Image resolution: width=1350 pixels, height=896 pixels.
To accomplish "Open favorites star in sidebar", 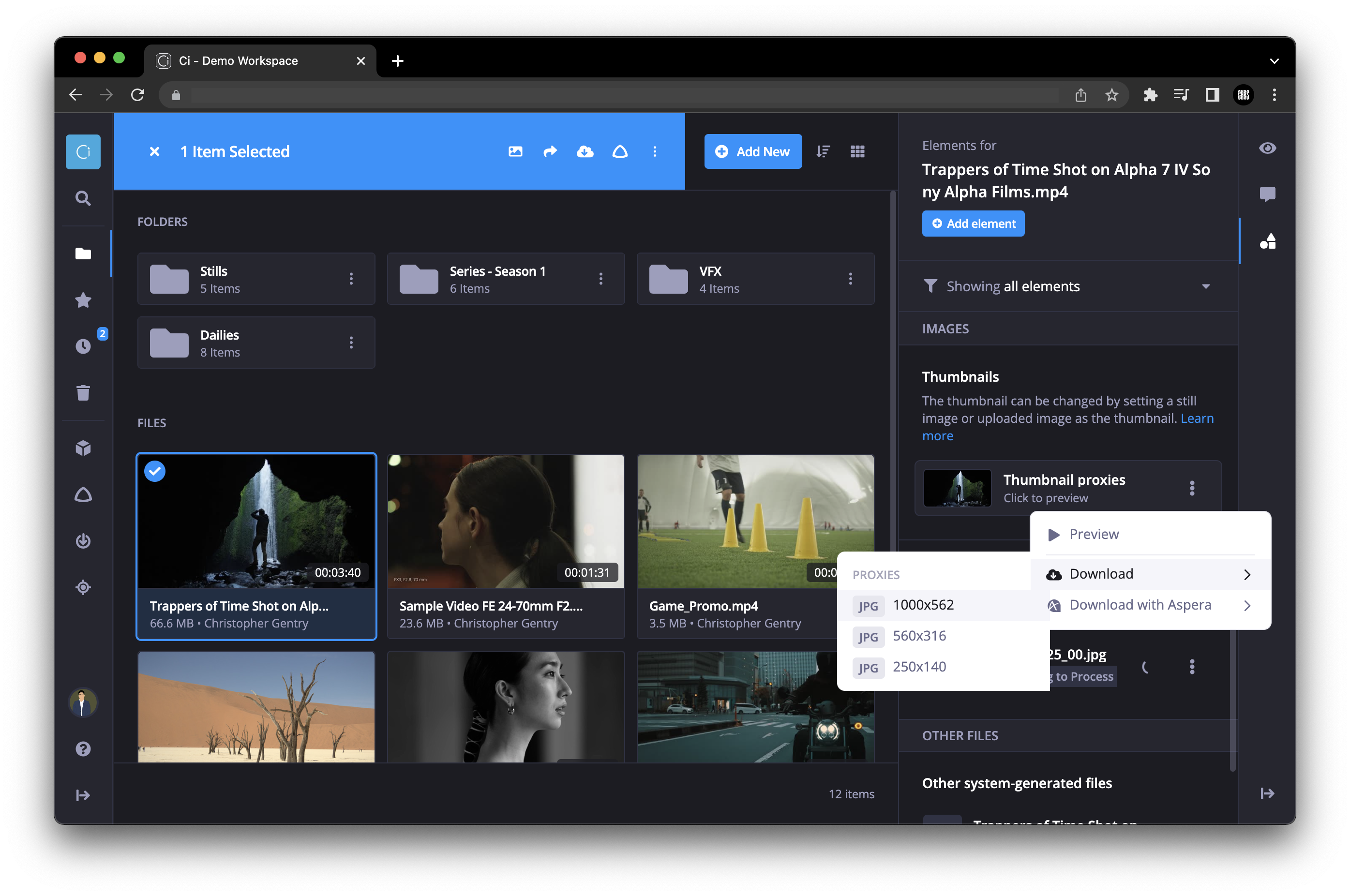I will pyautogui.click(x=83, y=300).
